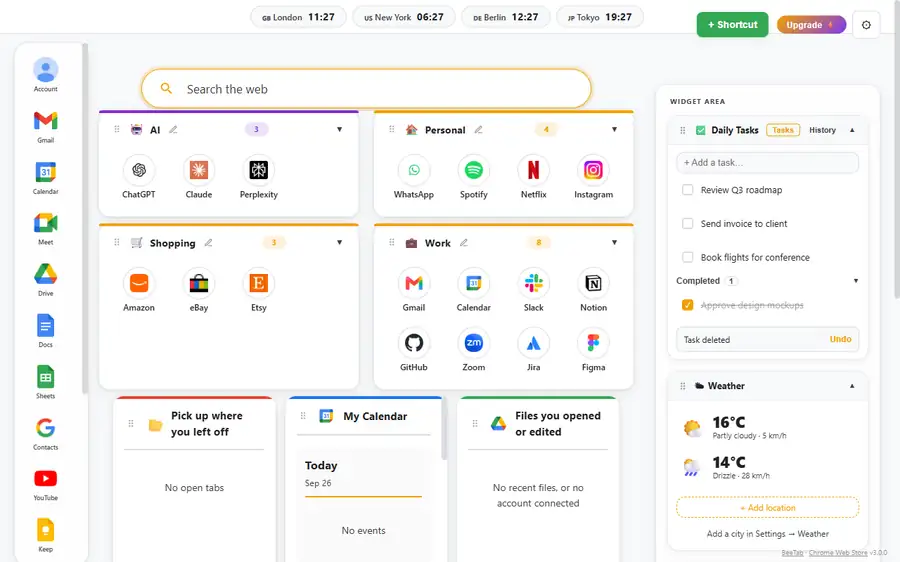Open the Instagram shortcut

593,177
